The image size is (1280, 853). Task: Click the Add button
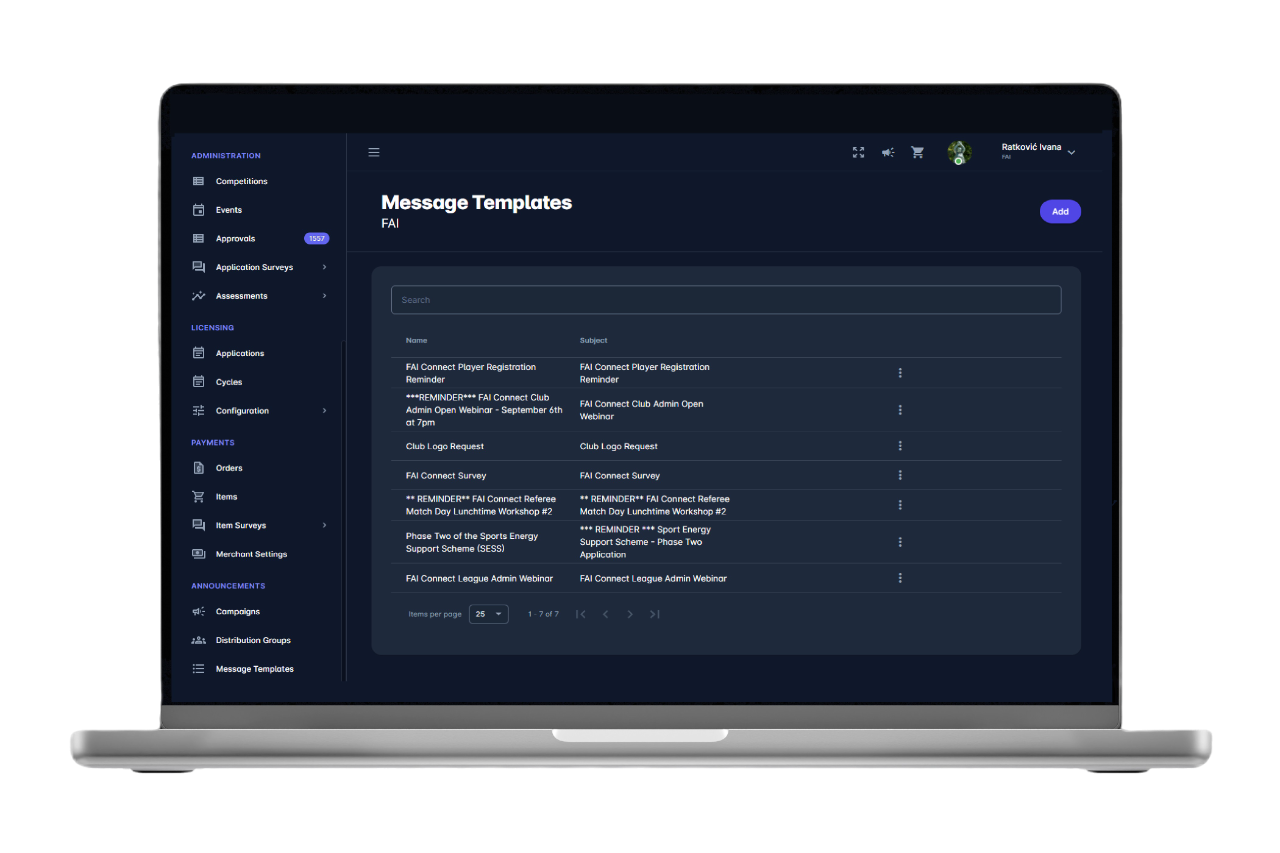click(1060, 212)
